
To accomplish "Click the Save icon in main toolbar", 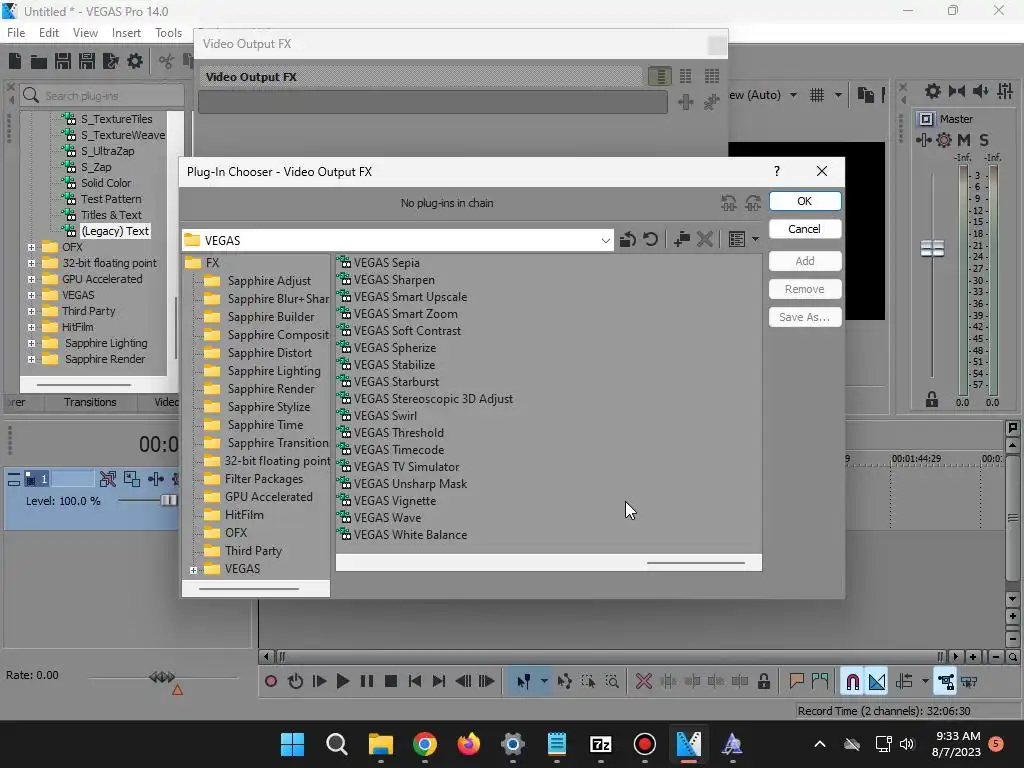I will pyautogui.click(x=63, y=61).
